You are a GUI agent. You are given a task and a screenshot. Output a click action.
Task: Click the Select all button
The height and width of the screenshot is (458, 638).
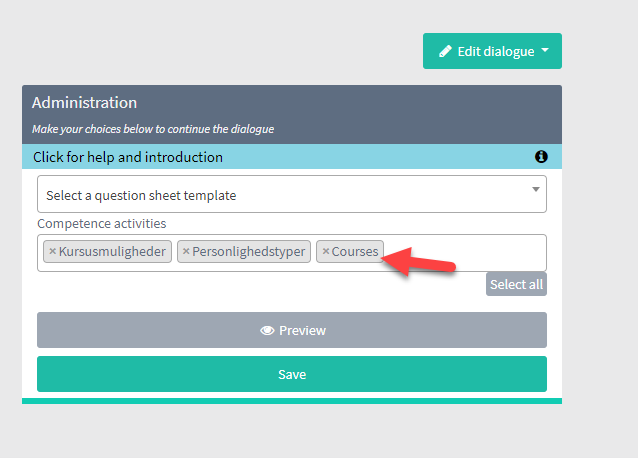(516, 284)
